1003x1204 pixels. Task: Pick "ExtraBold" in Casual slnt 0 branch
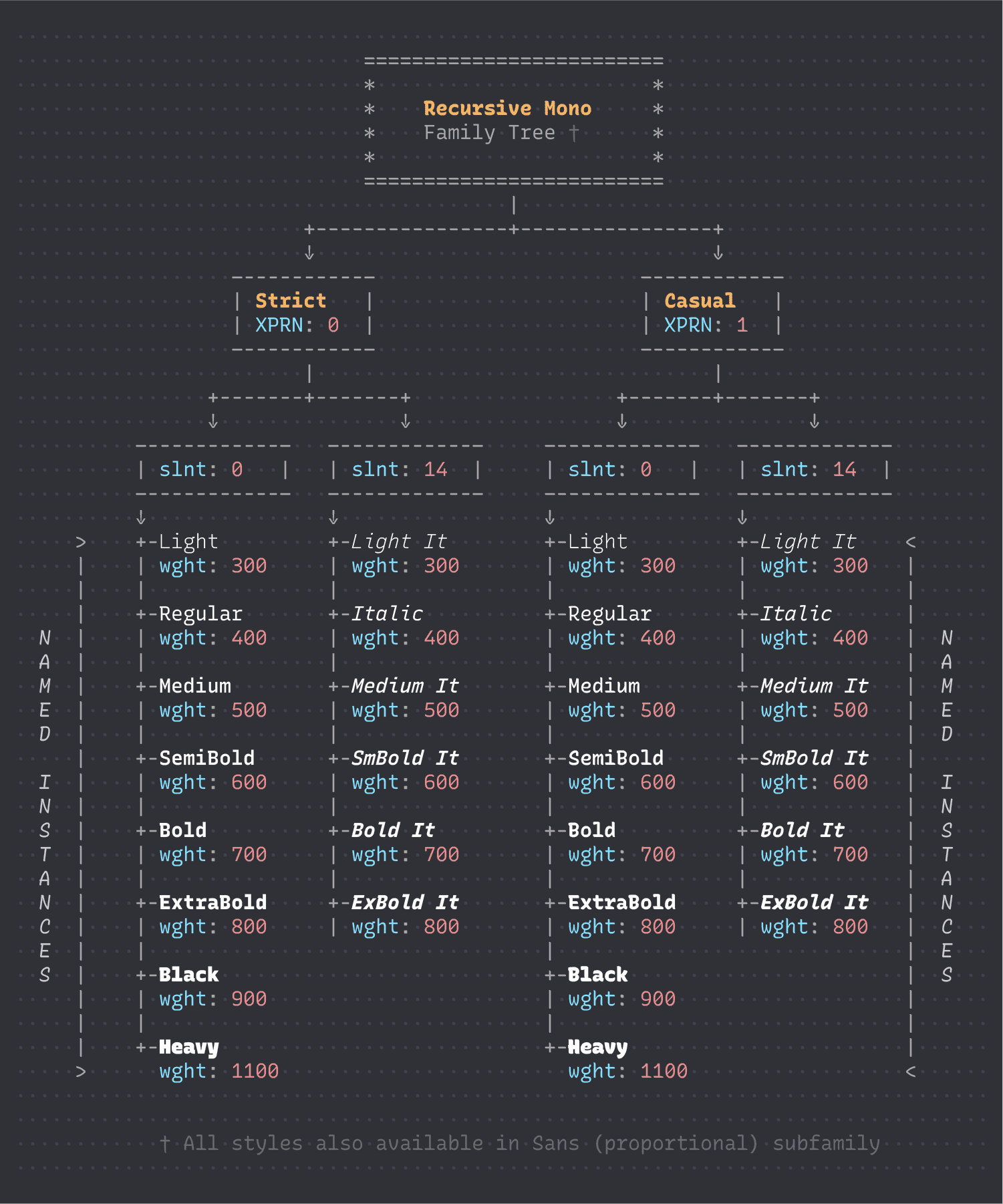click(621, 902)
